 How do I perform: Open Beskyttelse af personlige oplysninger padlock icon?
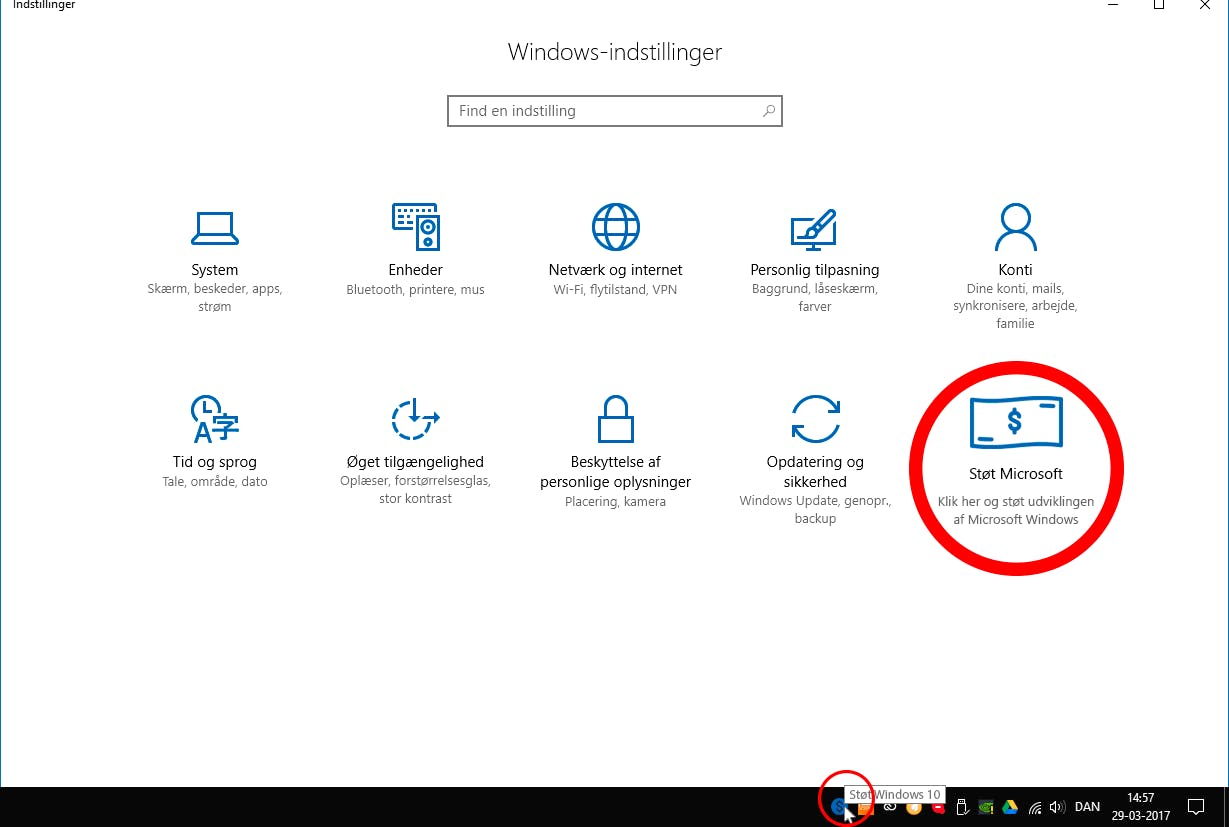[615, 419]
